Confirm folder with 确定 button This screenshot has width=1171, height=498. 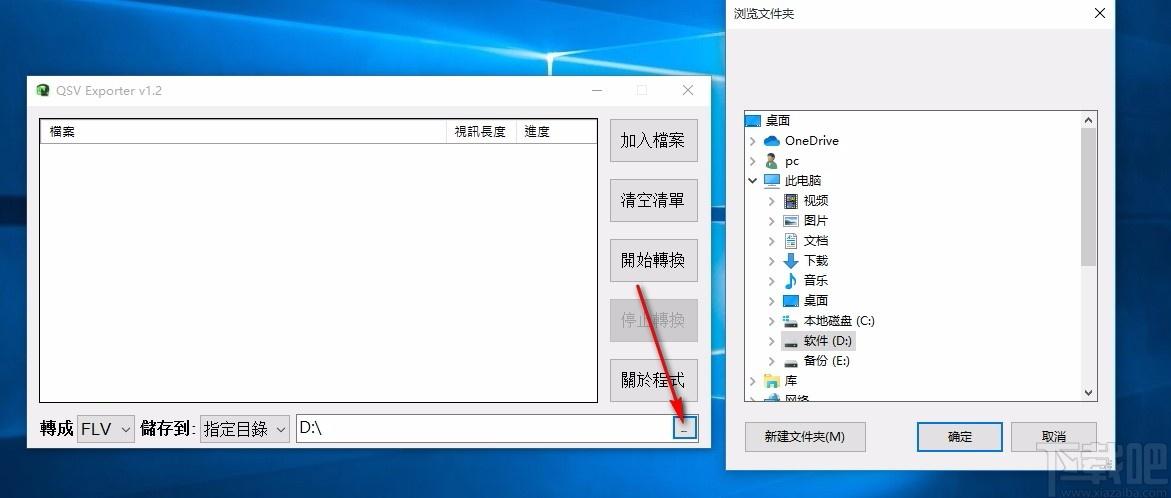(960, 437)
